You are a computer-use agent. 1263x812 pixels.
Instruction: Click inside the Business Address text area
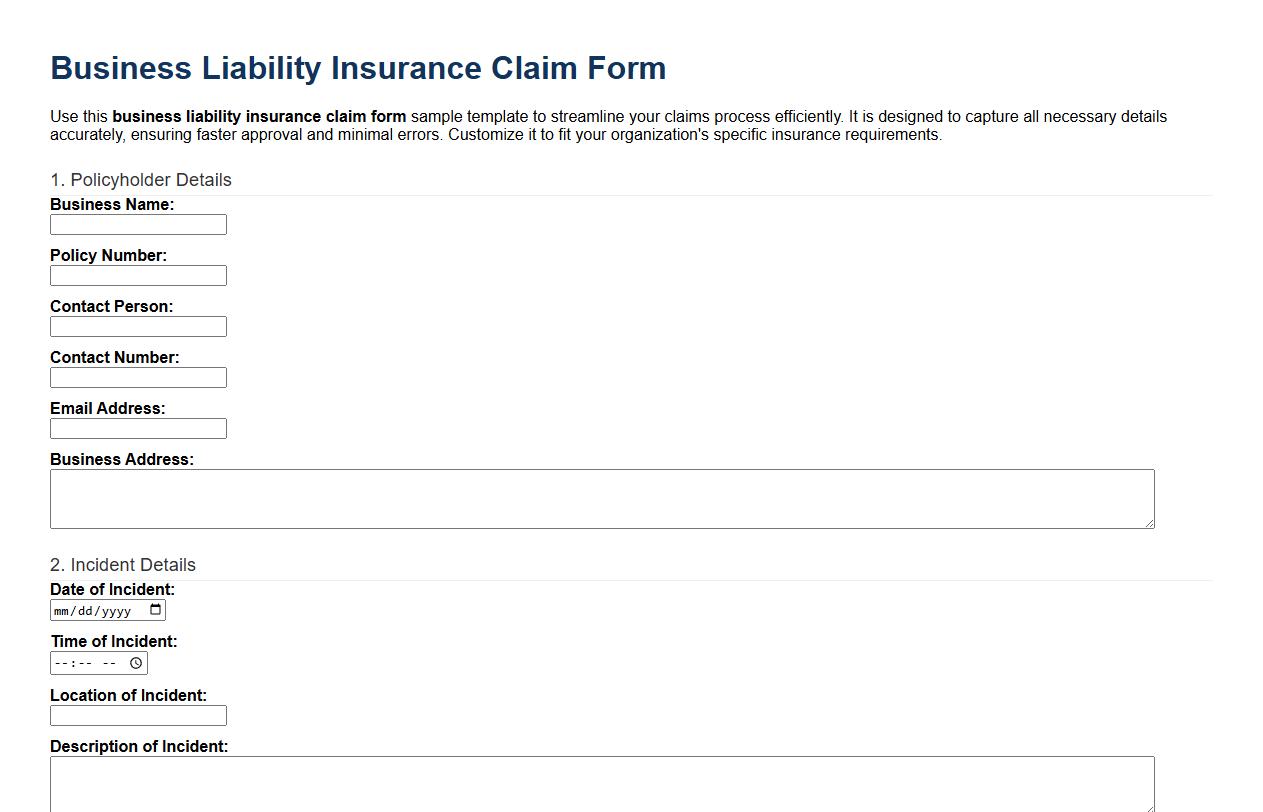[600, 497]
